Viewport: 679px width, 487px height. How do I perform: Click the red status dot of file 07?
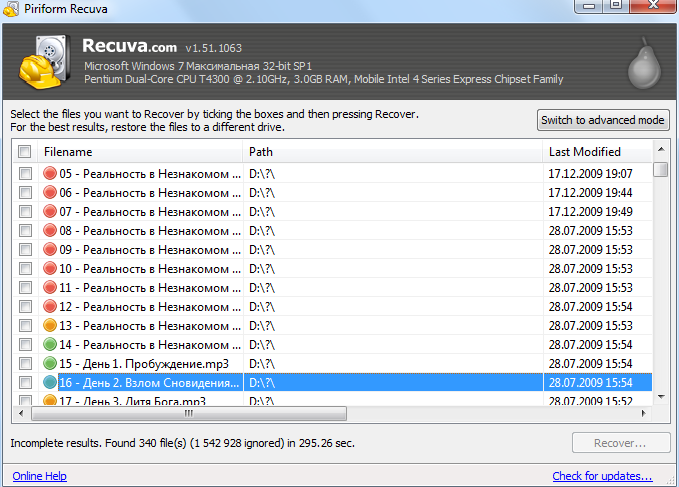[x=50, y=211]
